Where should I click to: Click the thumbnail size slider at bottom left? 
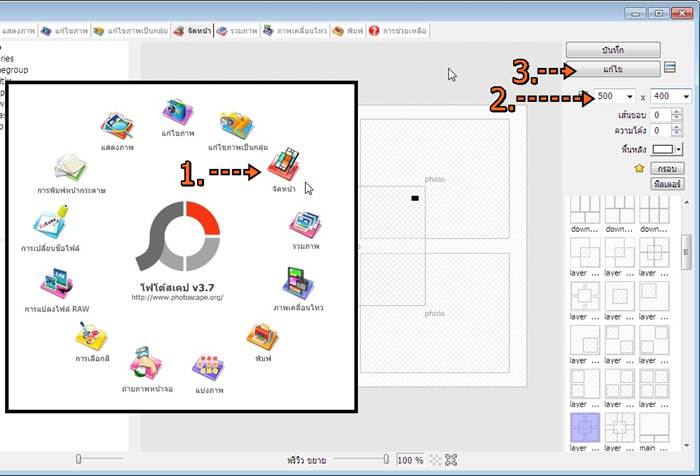click(79, 459)
